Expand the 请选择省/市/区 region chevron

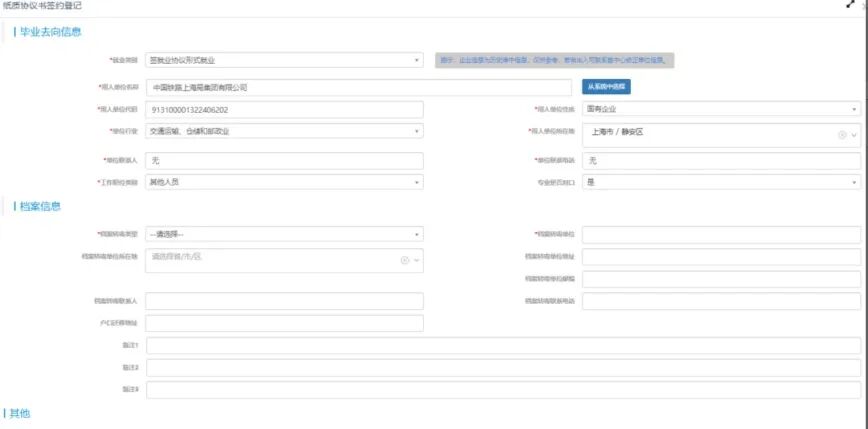[x=417, y=260]
